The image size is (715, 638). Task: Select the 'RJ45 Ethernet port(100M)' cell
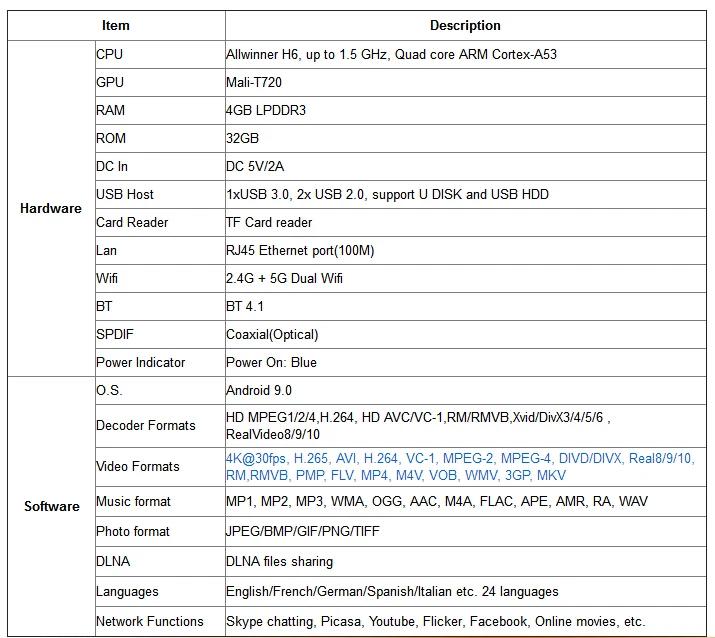click(300, 250)
